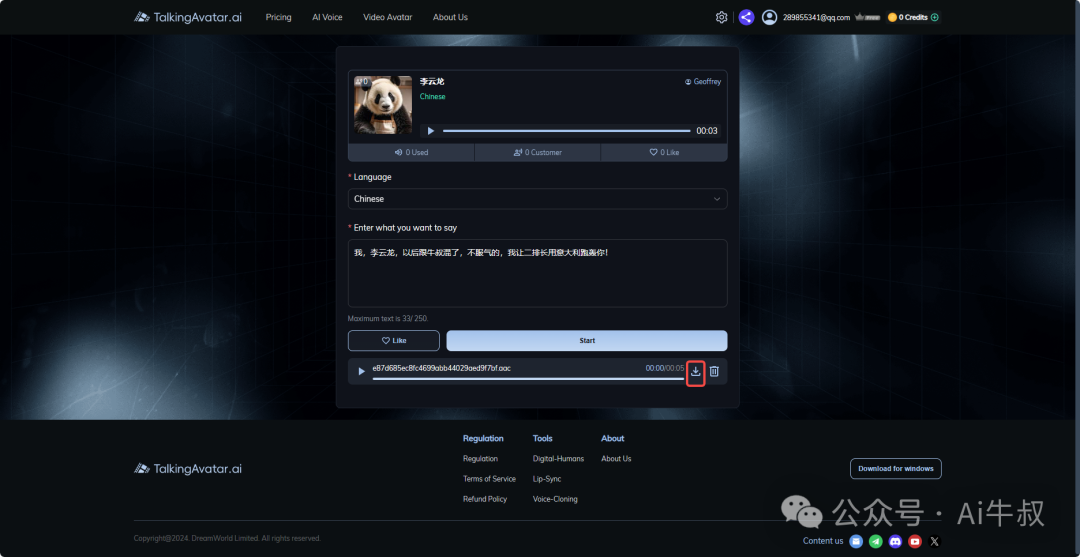Open the Voice-Cloning tool link

pos(555,499)
